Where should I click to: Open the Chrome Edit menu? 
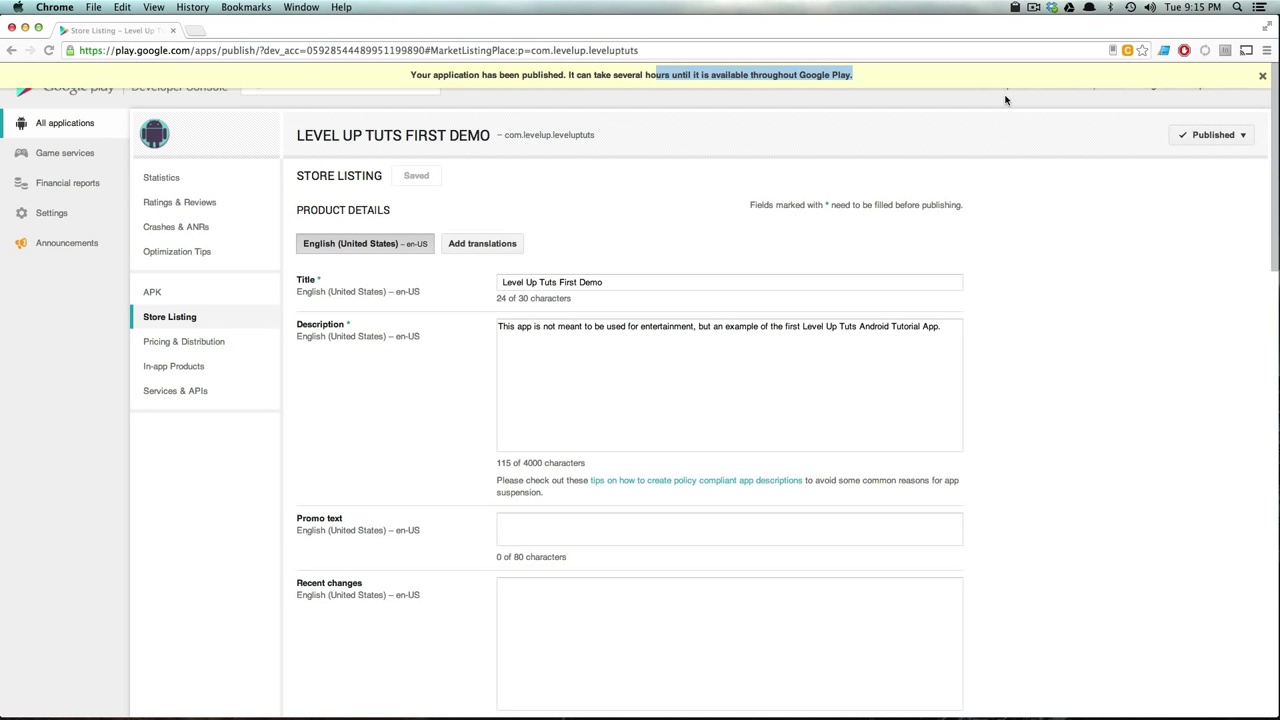[x=122, y=7]
